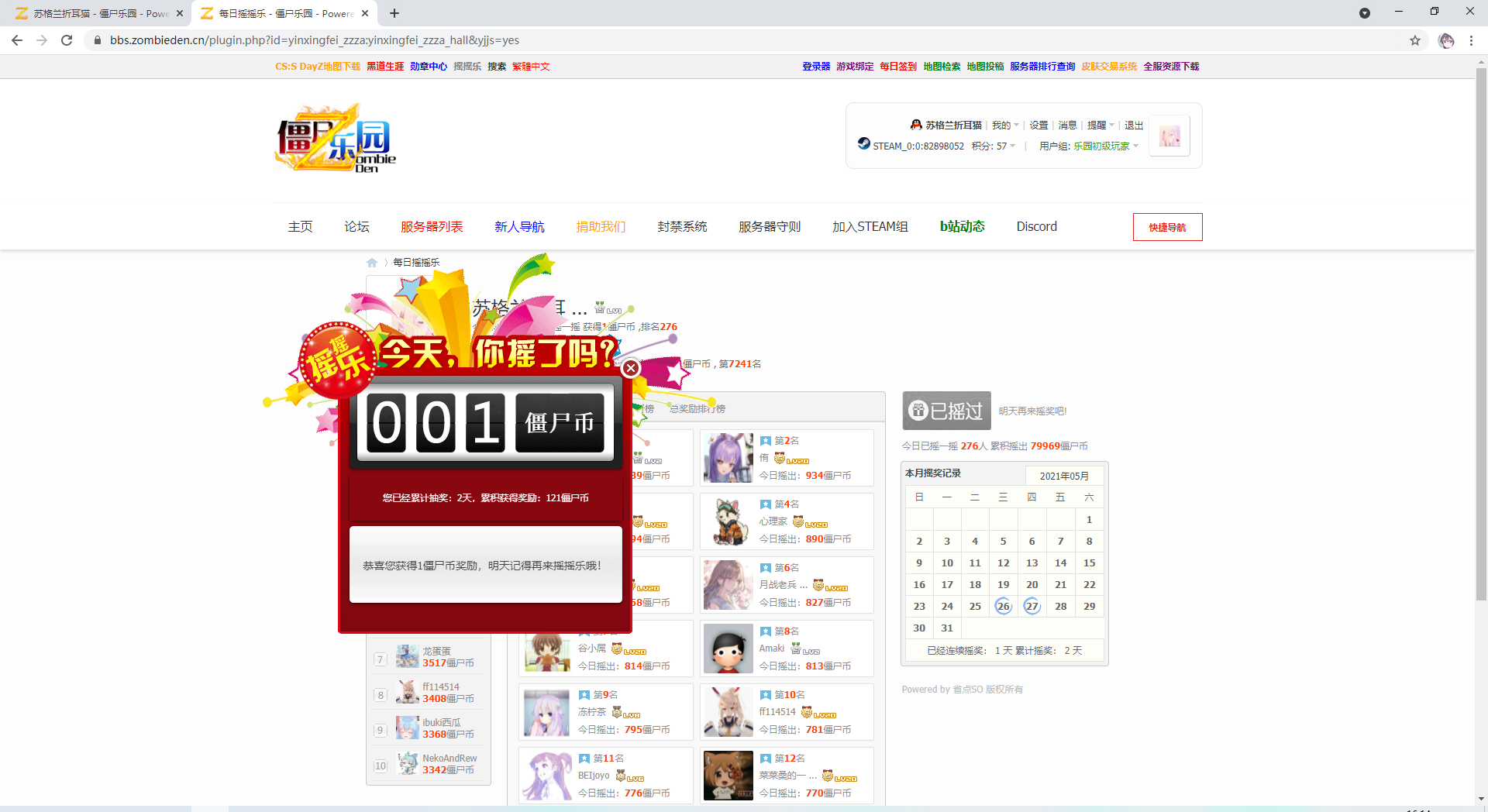Screen dimensions: 1488x812
Task: Expand the 提醒 dropdown
Action: (1099, 125)
